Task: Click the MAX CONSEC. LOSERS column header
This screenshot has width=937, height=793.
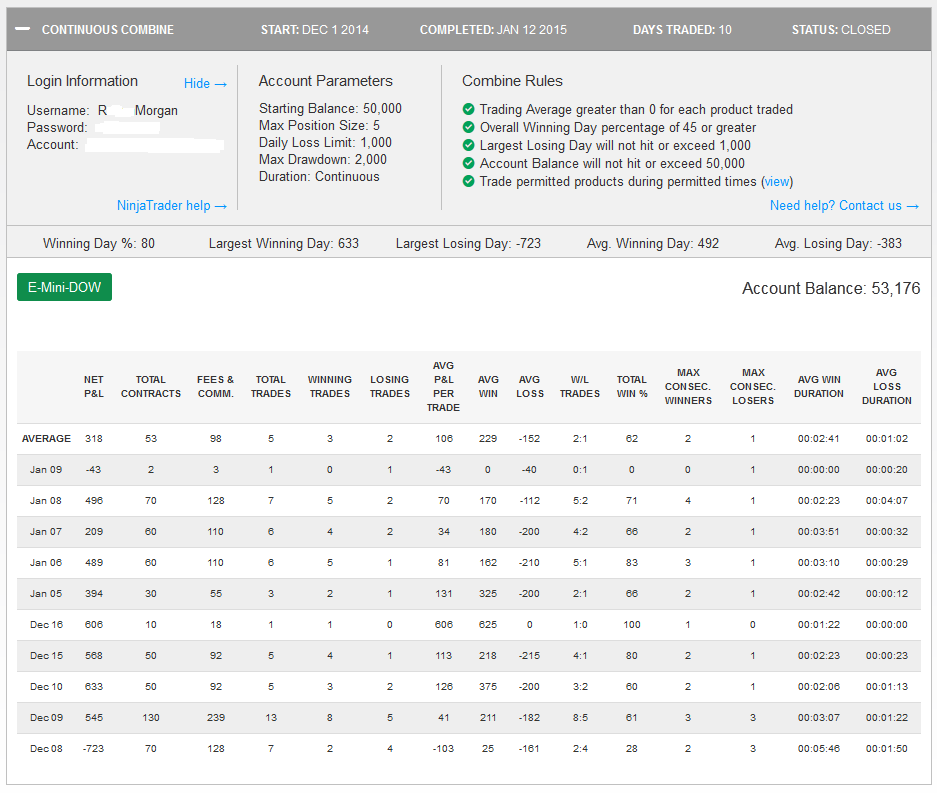Action: [x=753, y=387]
